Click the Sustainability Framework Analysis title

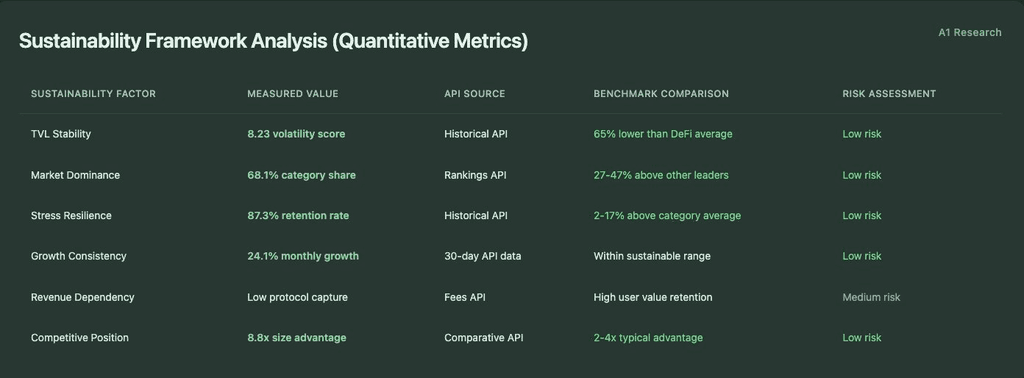tap(273, 41)
